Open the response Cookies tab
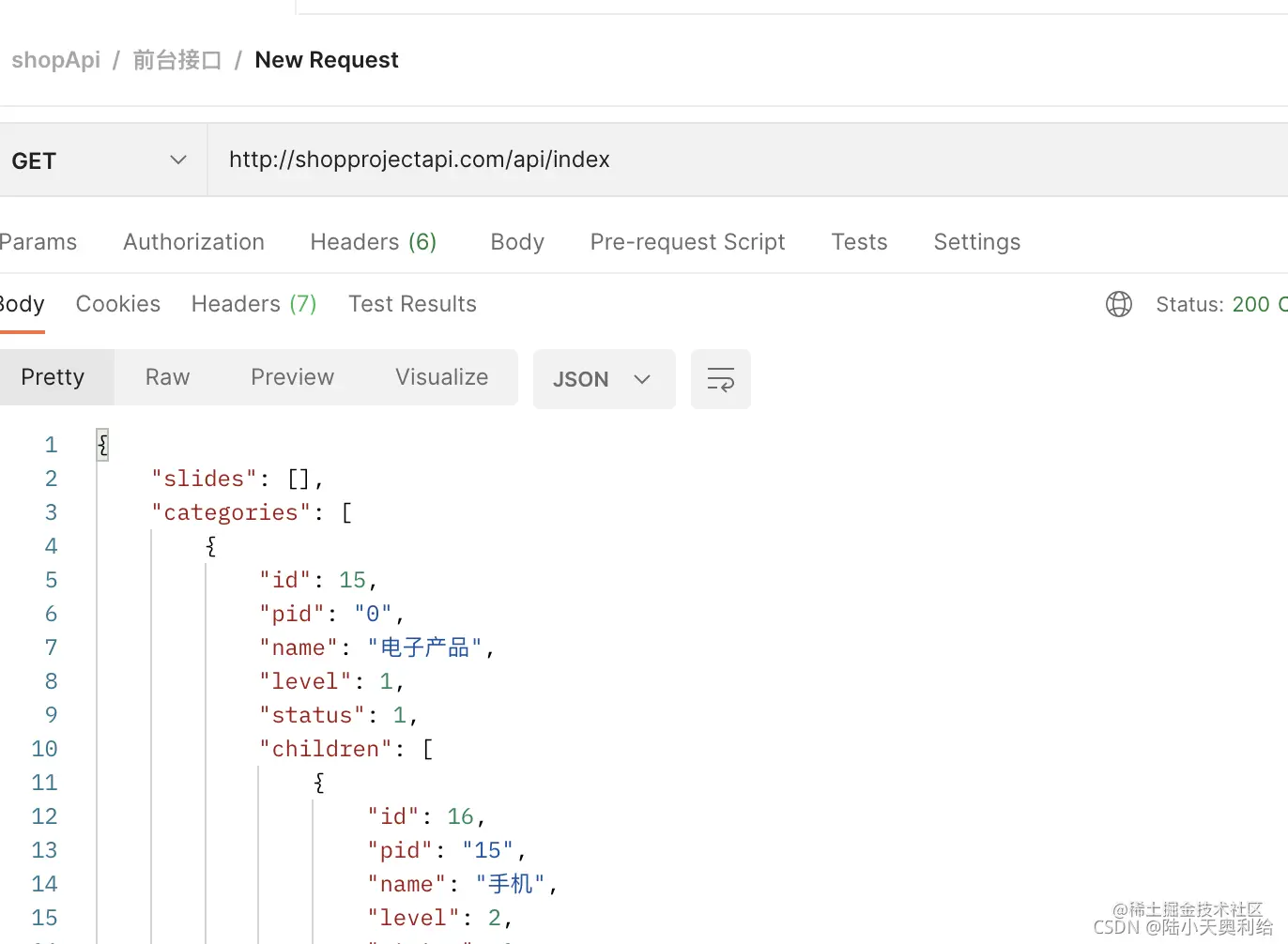Viewport: 1288px width, 944px height. click(x=118, y=304)
